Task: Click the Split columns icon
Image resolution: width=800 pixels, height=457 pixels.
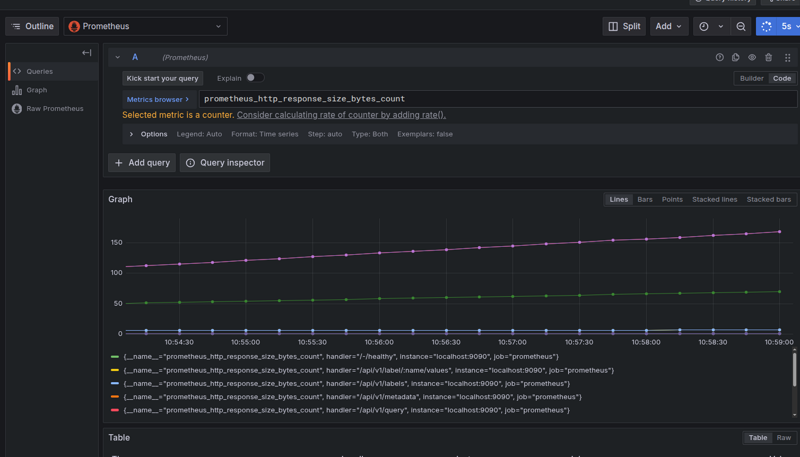Action: point(613,26)
